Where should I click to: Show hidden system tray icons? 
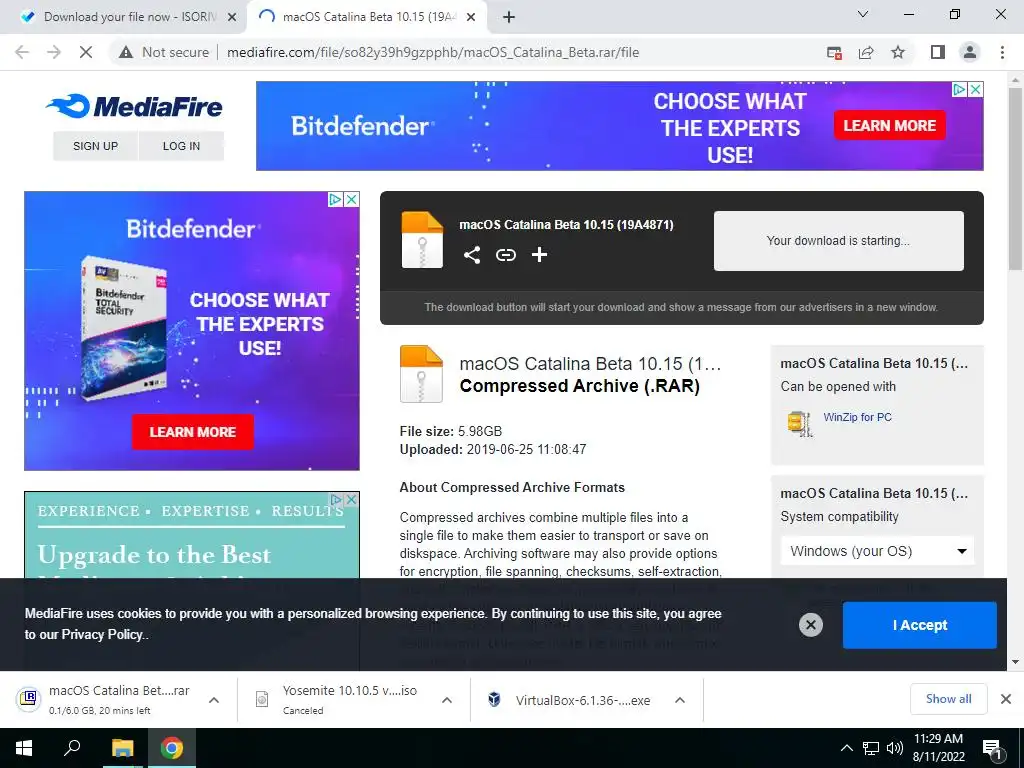click(846, 748)
